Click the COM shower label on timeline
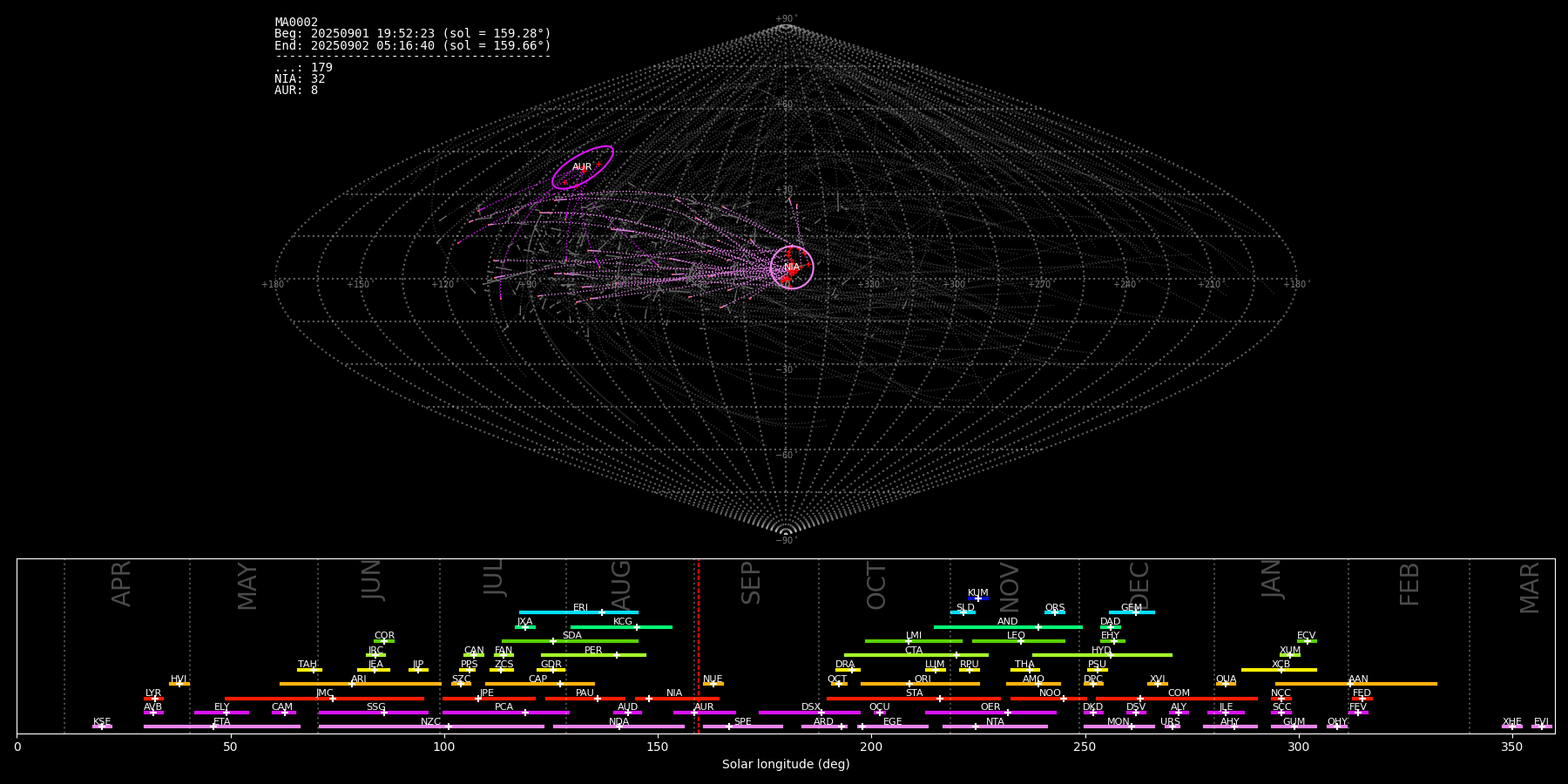Image resolution: width=1568 pixels, height=784 pixels. (1179, 693)
